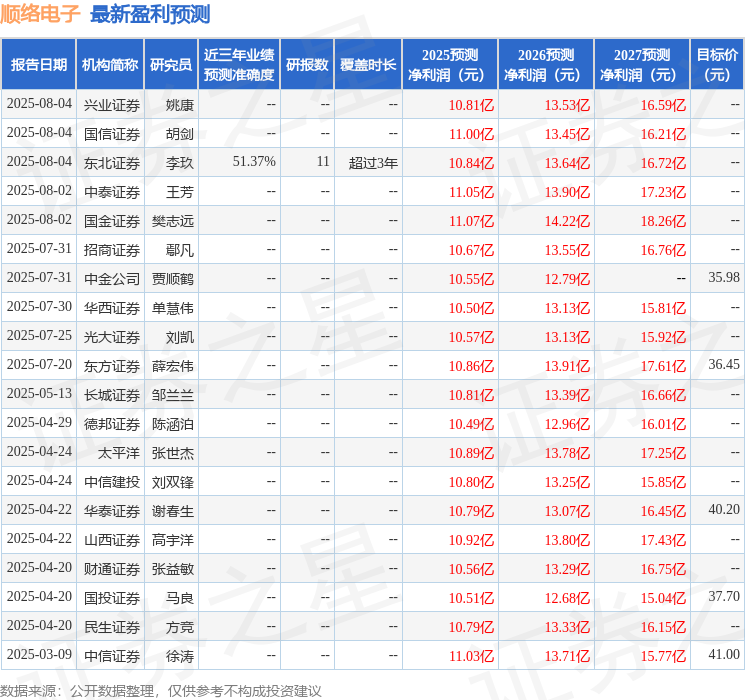Click 2025 forecast 10.49亿

pos(471,424)
